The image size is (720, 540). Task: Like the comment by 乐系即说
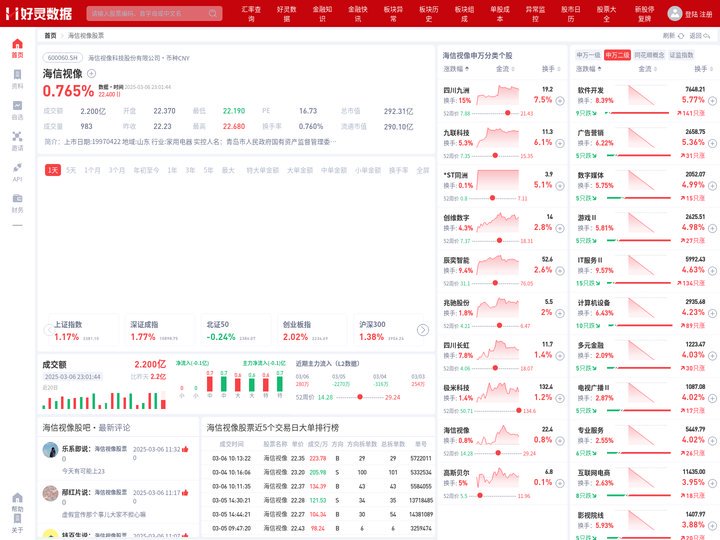[185, 449]
